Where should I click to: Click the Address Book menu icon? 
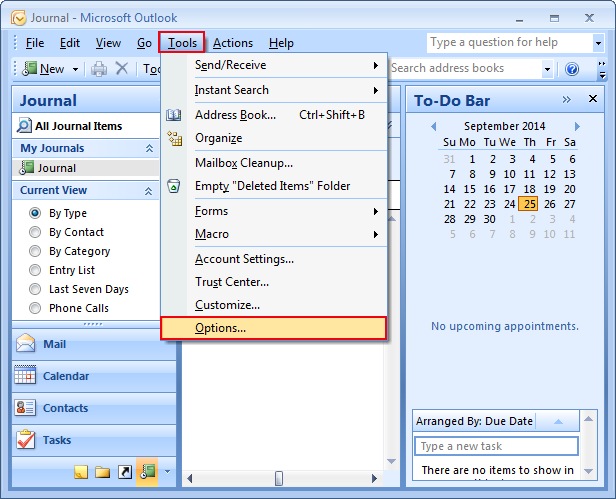tap(174, 115)
